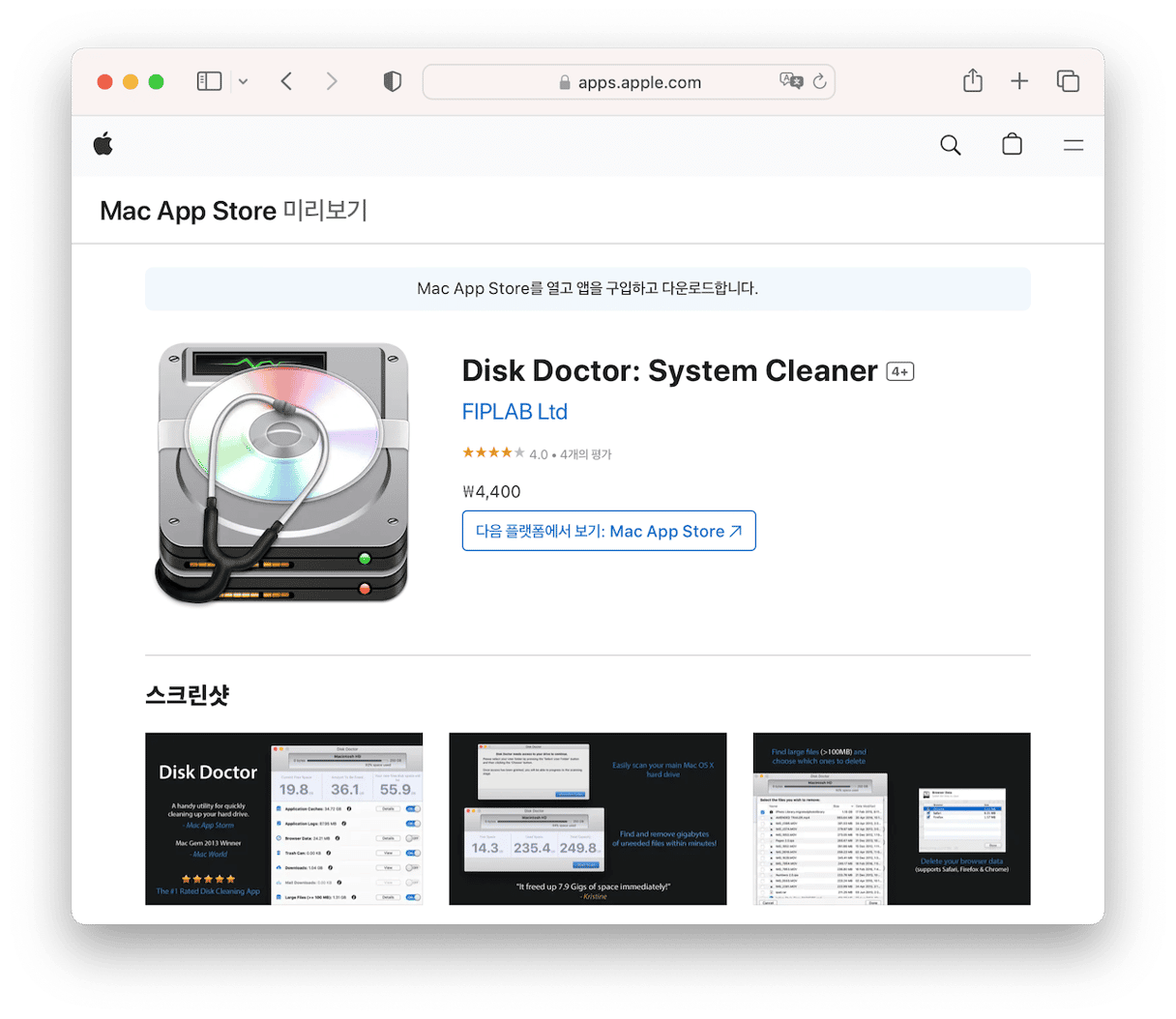The width and height of the screenshot is (1176, 1019).
Task: Click the apps.apple.com address bar
Action: tap(629, 82)
